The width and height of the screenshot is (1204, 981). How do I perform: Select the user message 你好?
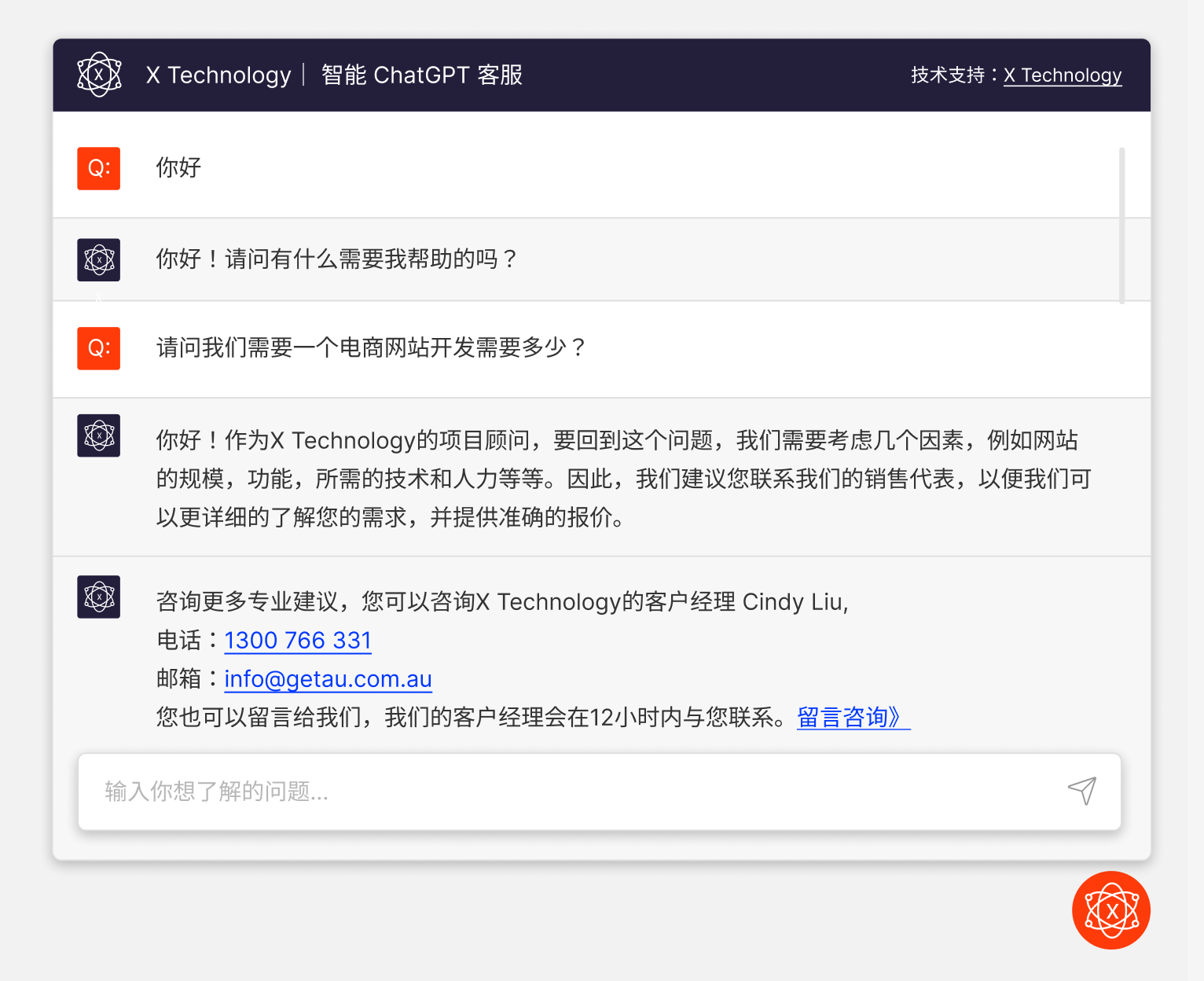pyautogui.click(x=179, y=168)
